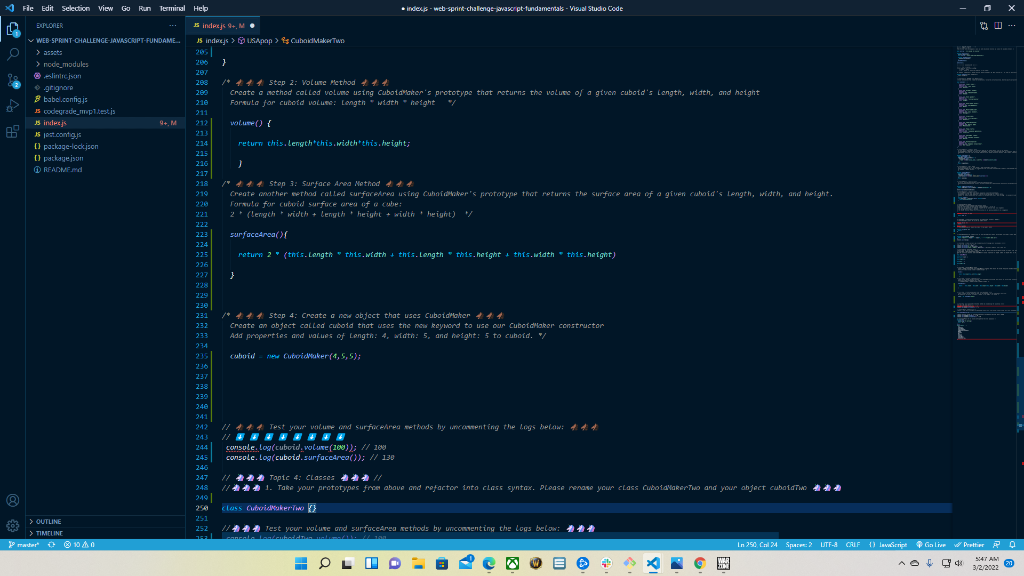Open the Accounts icon in activity bar
Viewport: 1024px width, 576px height.
[x=12, y=500]
